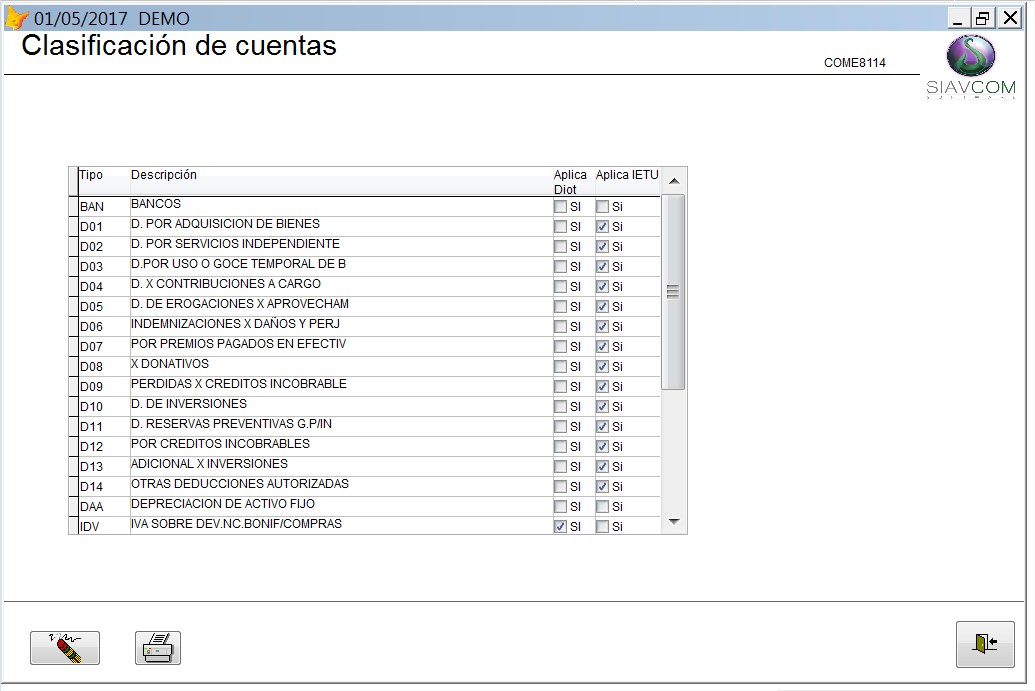Enable Aplica Diot for D06 row

(x=560, y=326)
